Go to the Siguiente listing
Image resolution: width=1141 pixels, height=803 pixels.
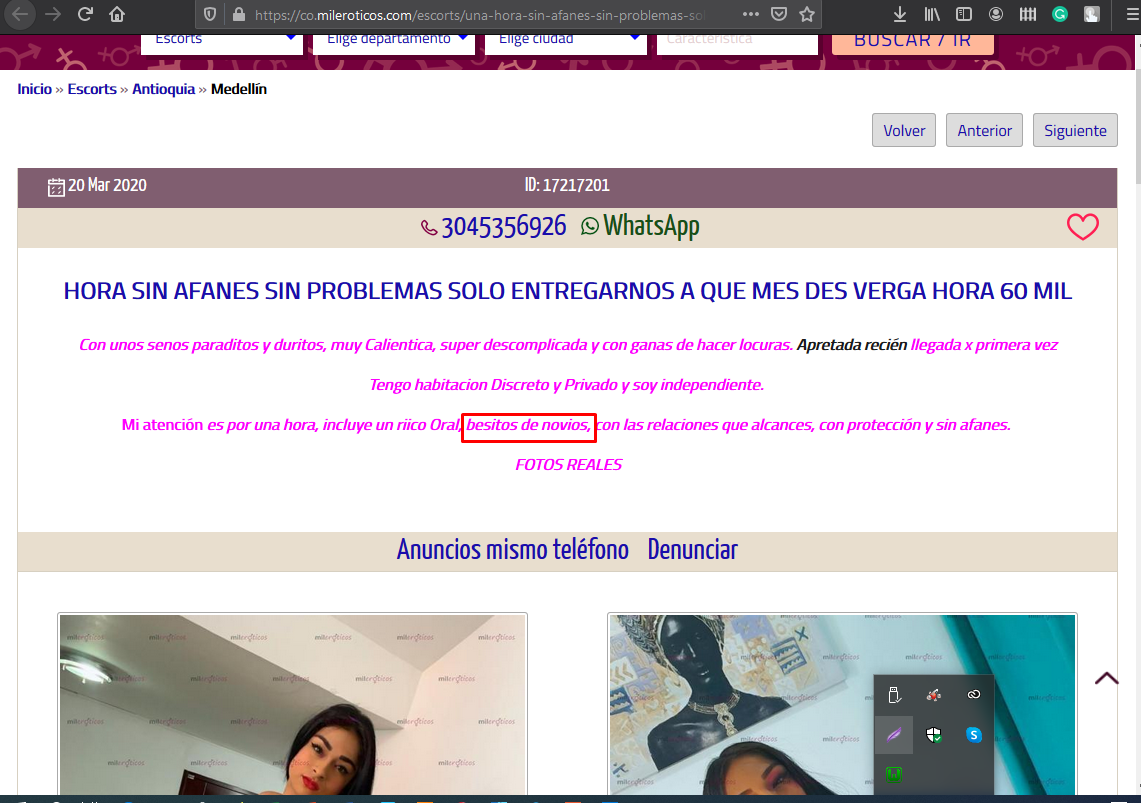(1075, 130)
